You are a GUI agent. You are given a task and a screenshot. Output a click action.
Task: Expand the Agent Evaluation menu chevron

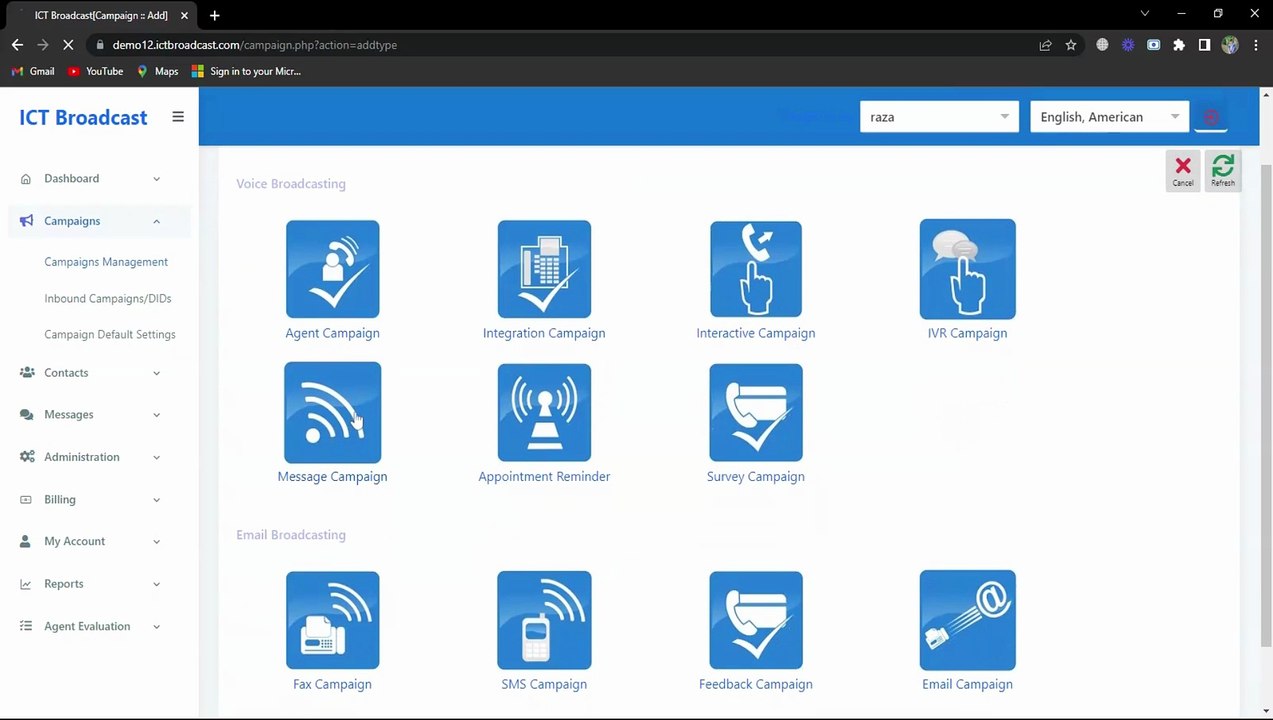tap(156, 627)
